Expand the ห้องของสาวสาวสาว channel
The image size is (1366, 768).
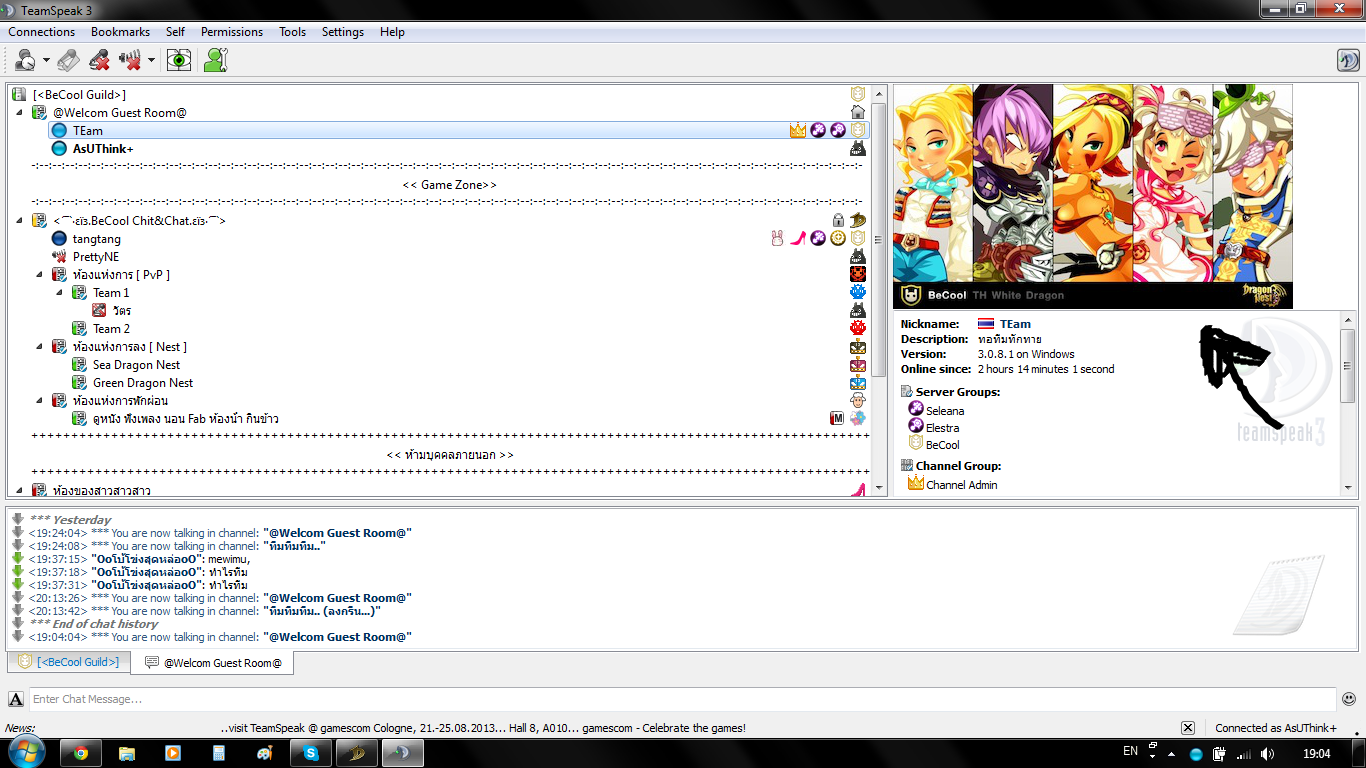coord(19,490)
